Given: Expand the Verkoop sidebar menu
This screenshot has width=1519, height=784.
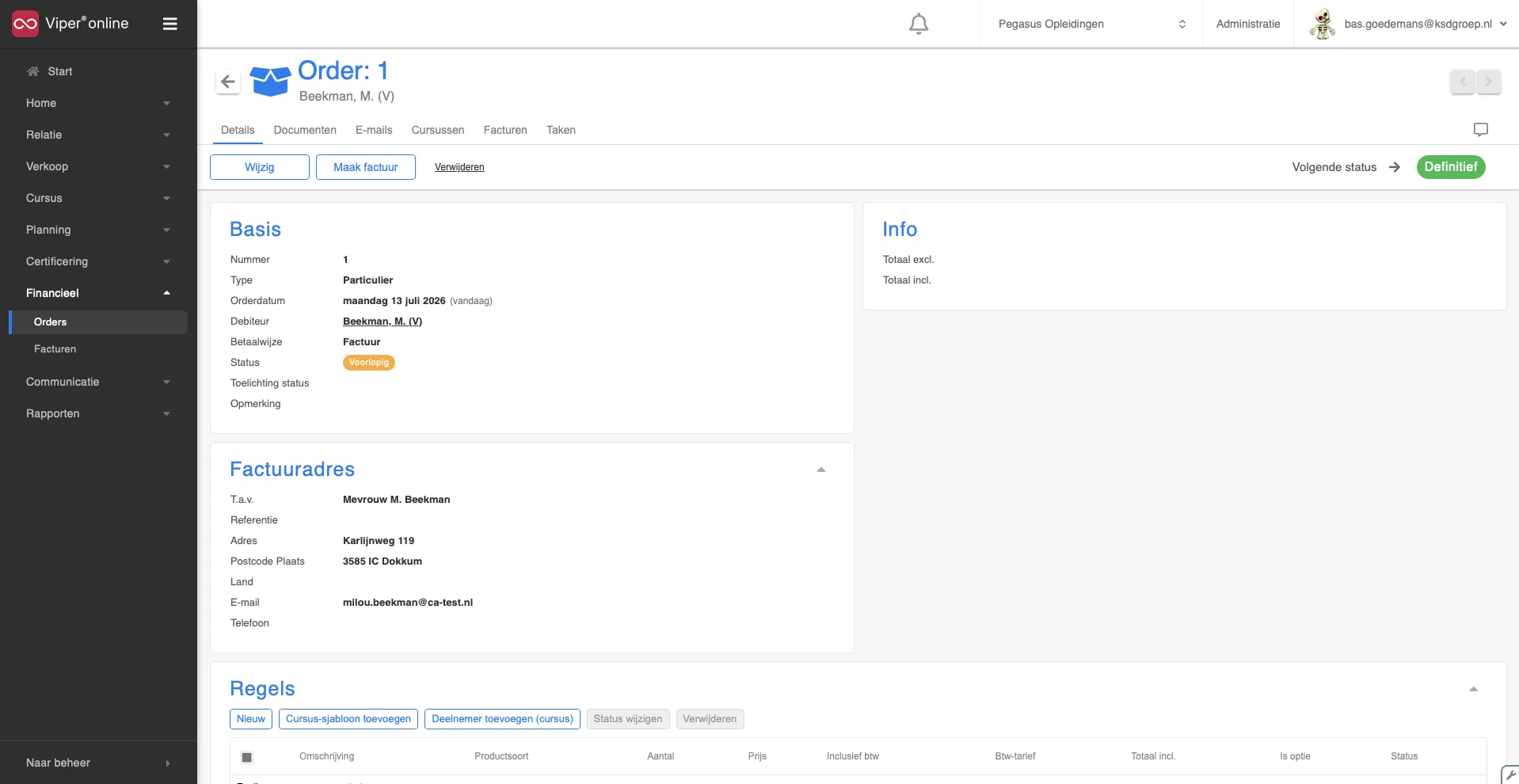Looking at the screenshot, I should [x=98, y=166].
